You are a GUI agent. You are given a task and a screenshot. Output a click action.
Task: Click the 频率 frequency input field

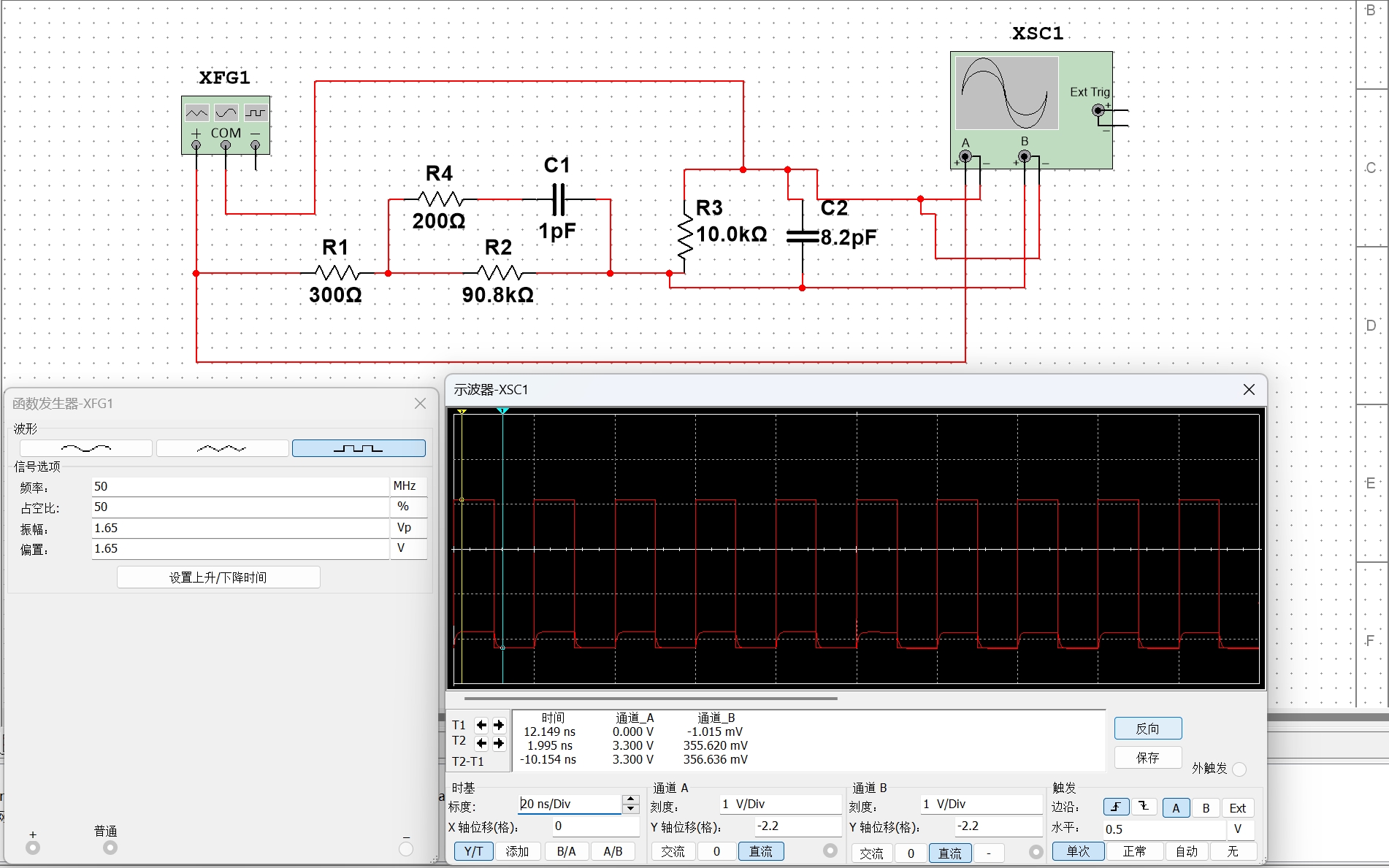[x=240, y=486]
